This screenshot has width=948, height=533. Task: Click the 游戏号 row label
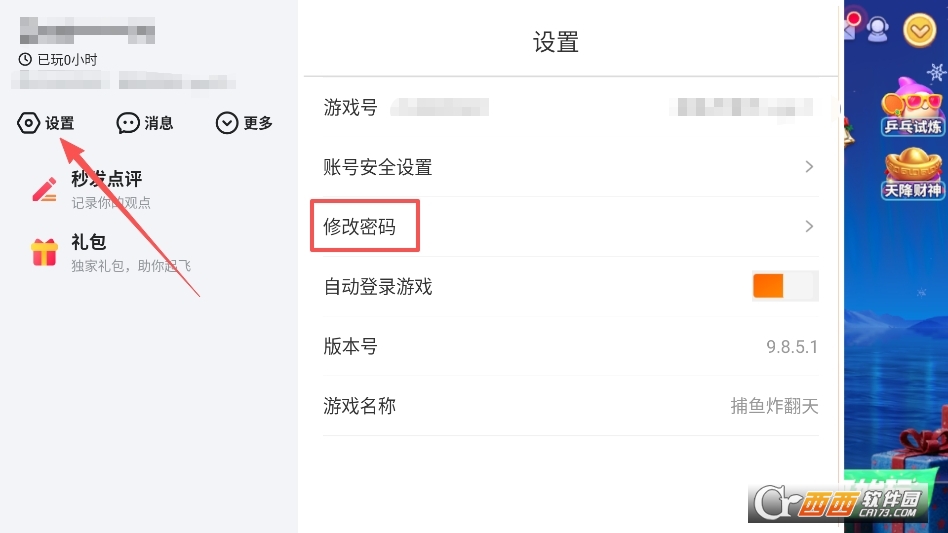(x=350, y=107)
